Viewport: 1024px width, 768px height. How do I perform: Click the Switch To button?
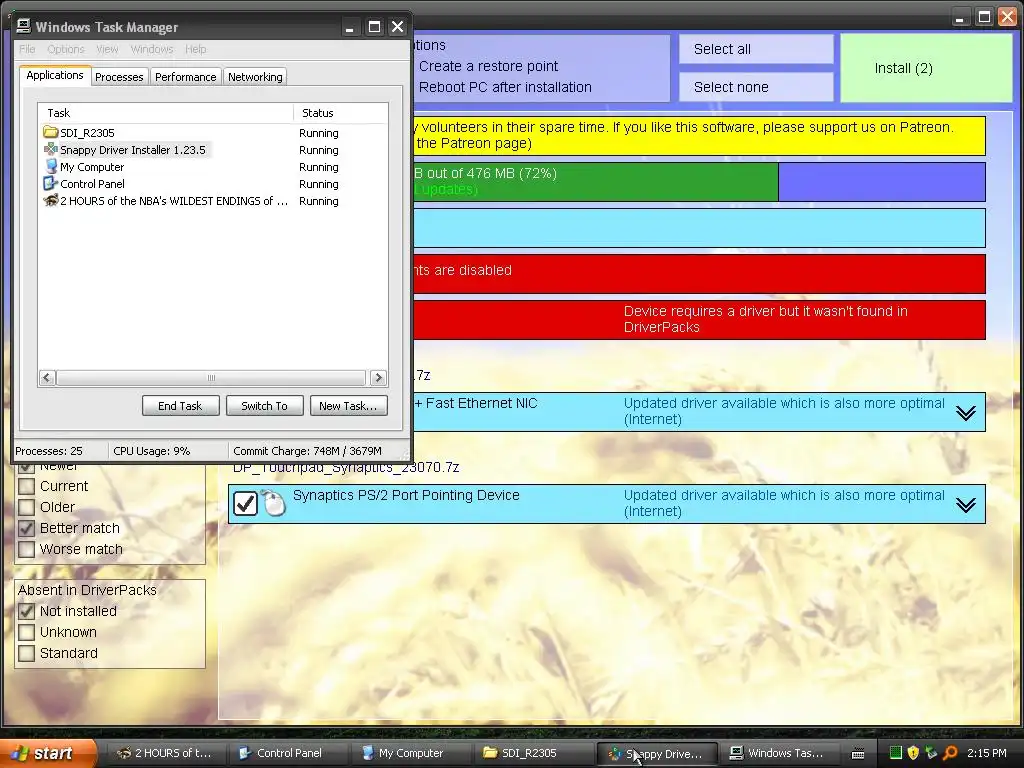264,406
